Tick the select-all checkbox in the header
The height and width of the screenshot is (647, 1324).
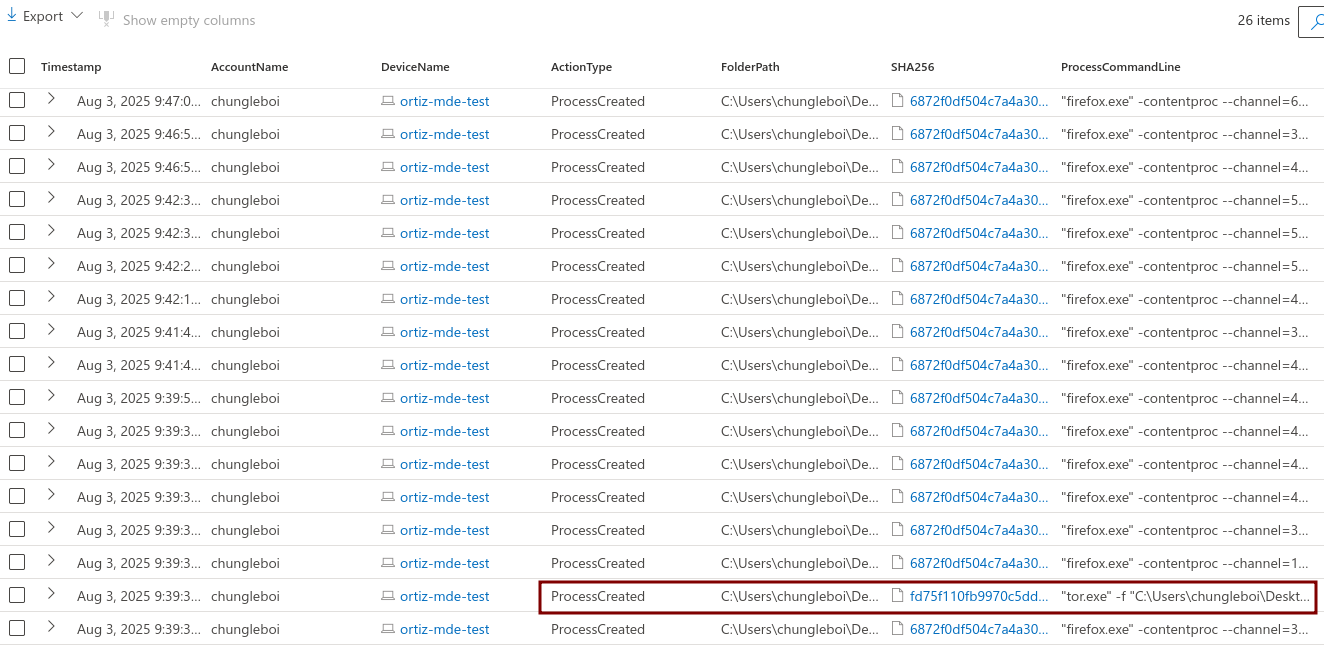[17, 67]
